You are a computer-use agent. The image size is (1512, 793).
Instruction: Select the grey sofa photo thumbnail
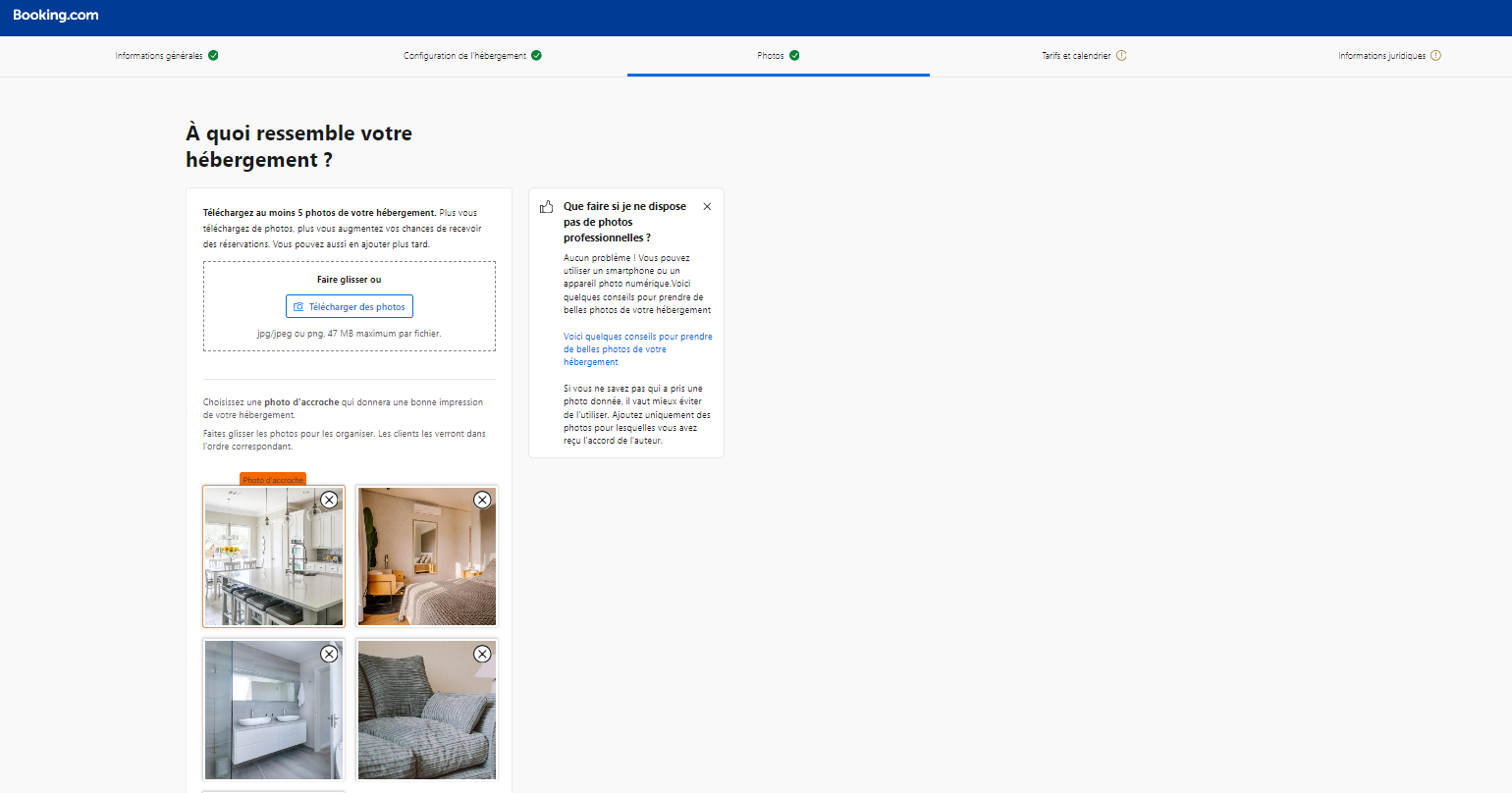click(427, 711)
